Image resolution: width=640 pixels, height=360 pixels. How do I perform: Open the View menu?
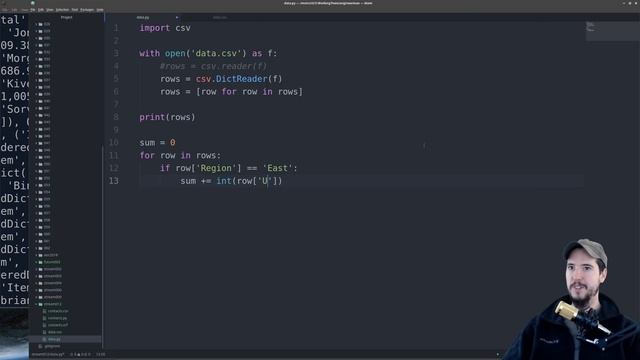50,10
